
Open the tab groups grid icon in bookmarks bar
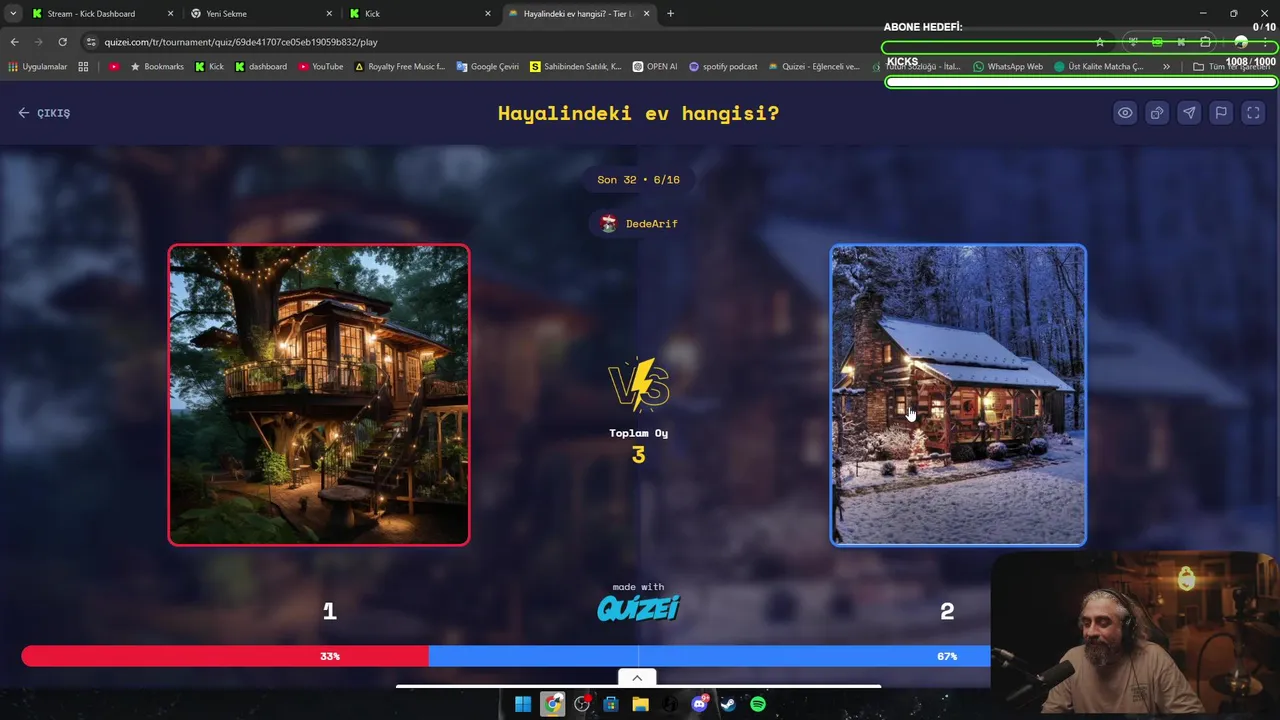tap(83, 67)
